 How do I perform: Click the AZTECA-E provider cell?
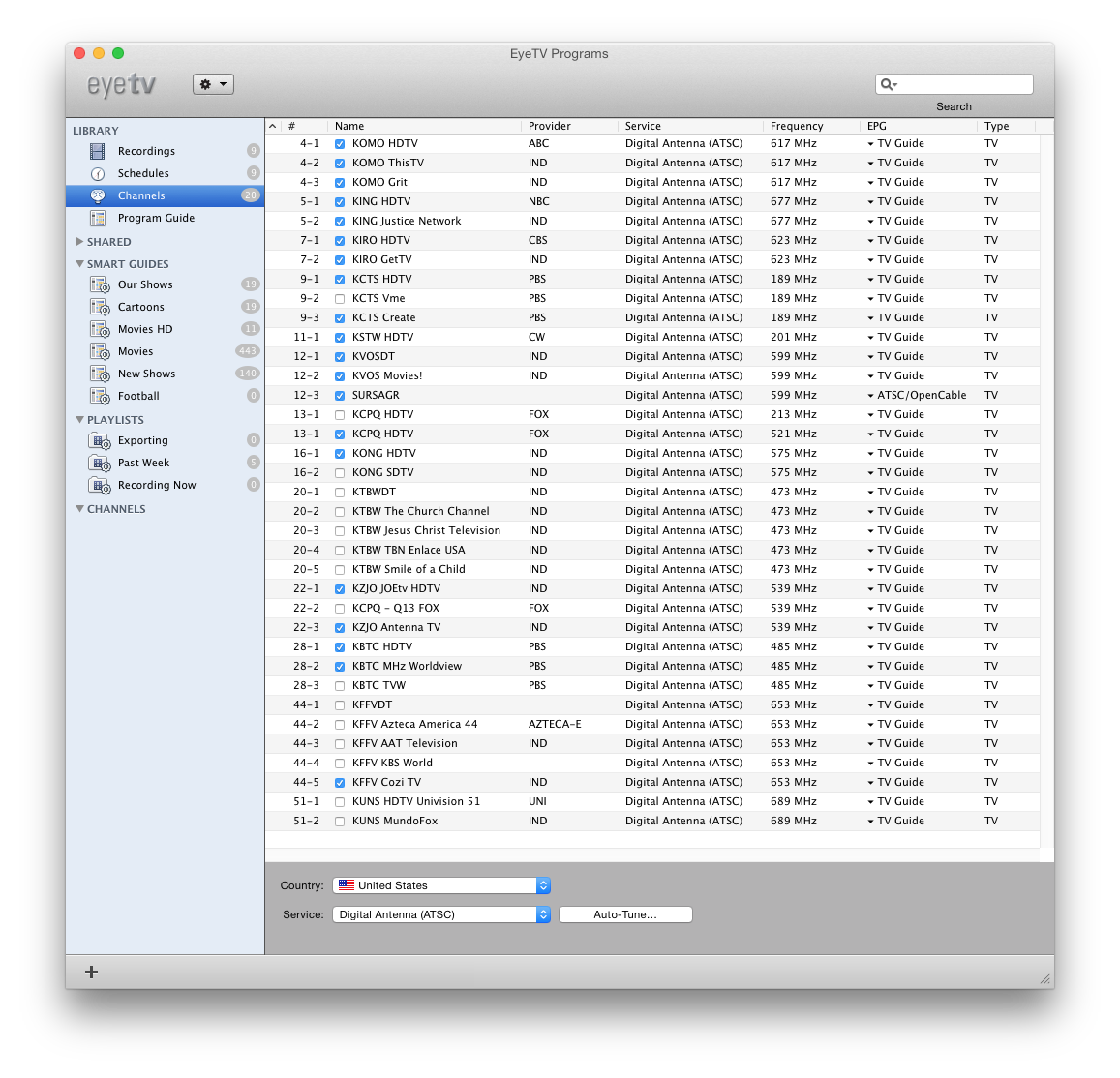pos(555,724)
